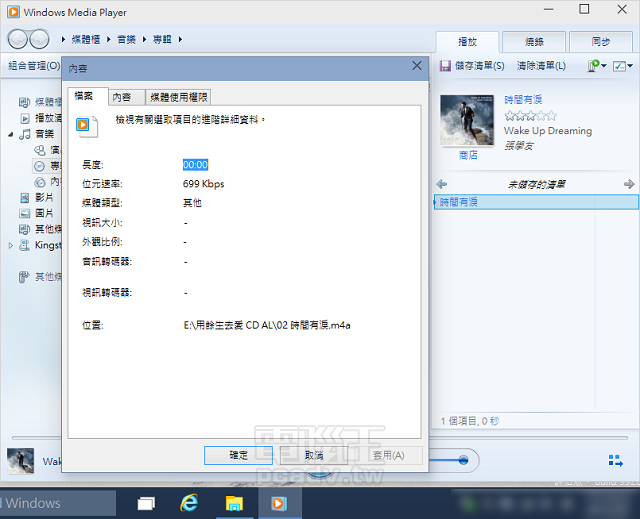
Task: Select the album disc icon in sidebar
Action: (x=39, y=166)
